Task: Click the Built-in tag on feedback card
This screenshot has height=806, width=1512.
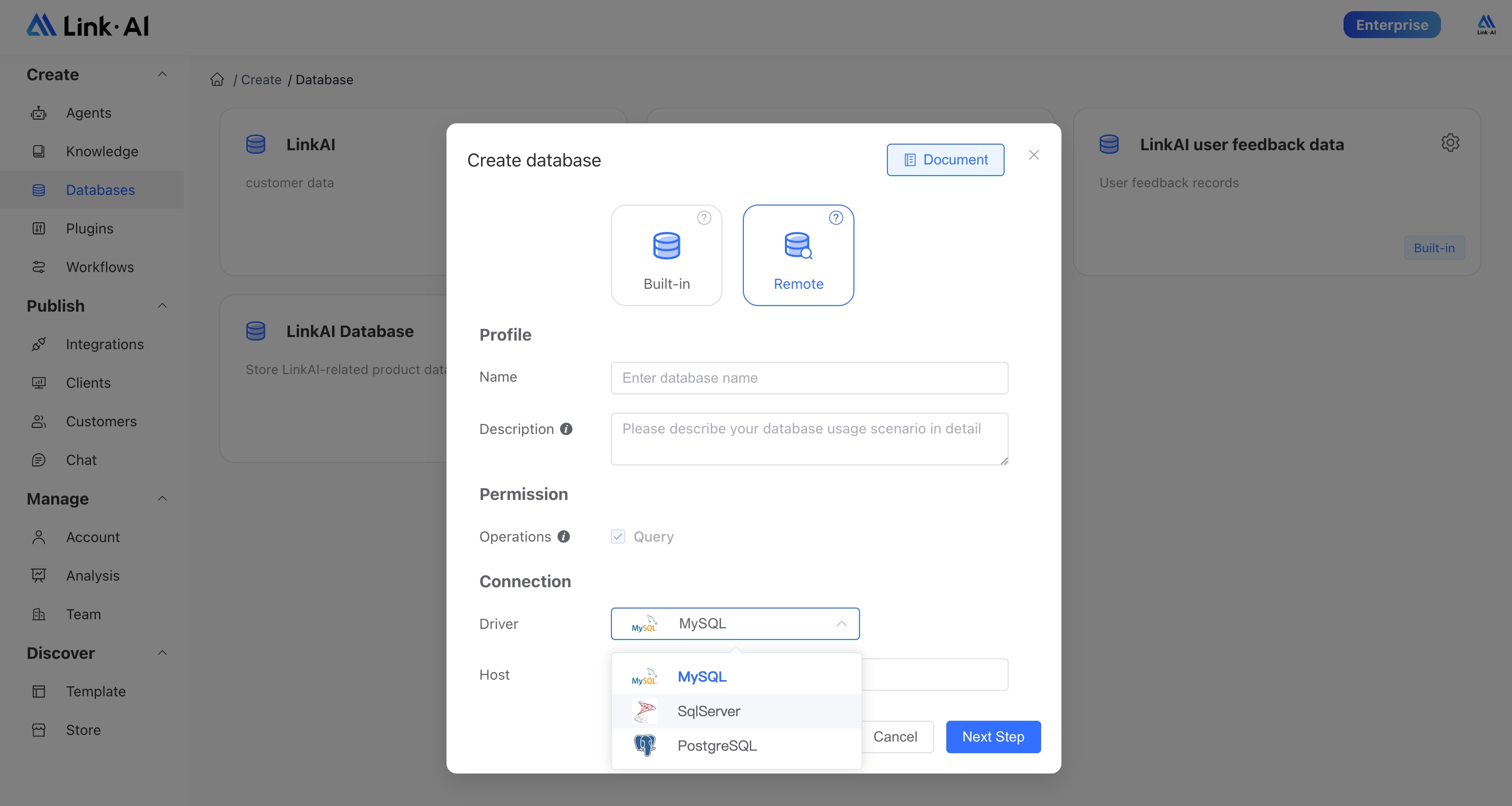Action: [x=1434, y=248]
